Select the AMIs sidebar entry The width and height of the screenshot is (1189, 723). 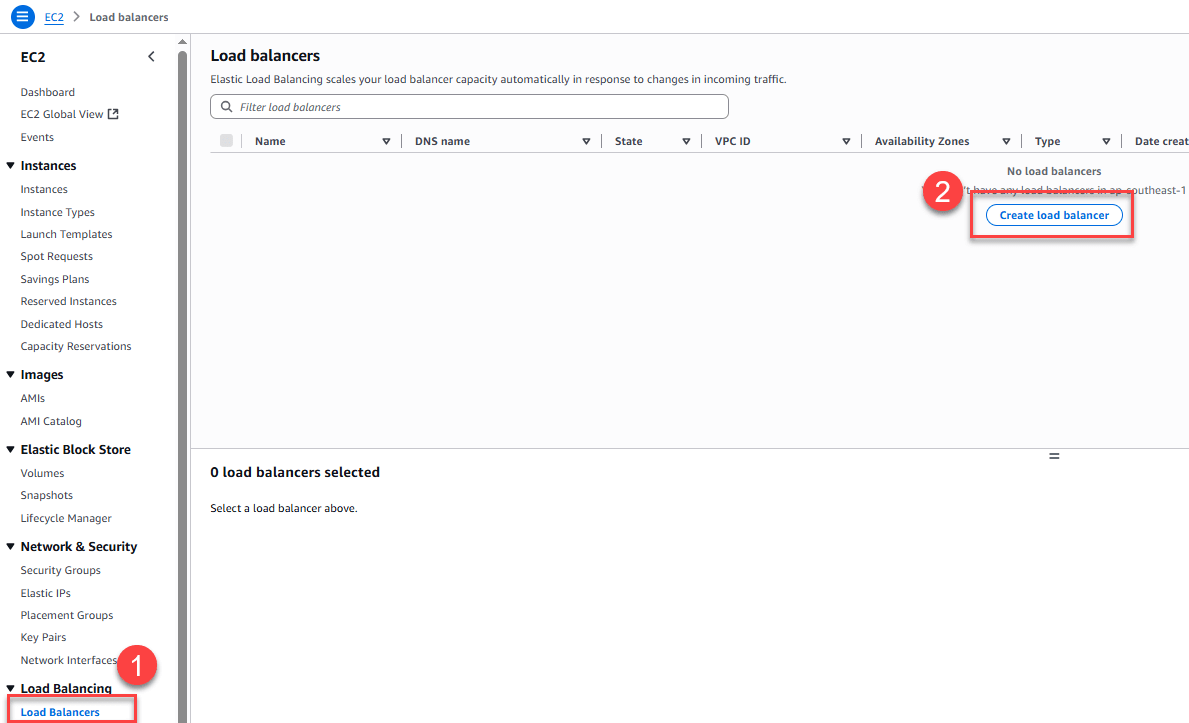point(33,397)
